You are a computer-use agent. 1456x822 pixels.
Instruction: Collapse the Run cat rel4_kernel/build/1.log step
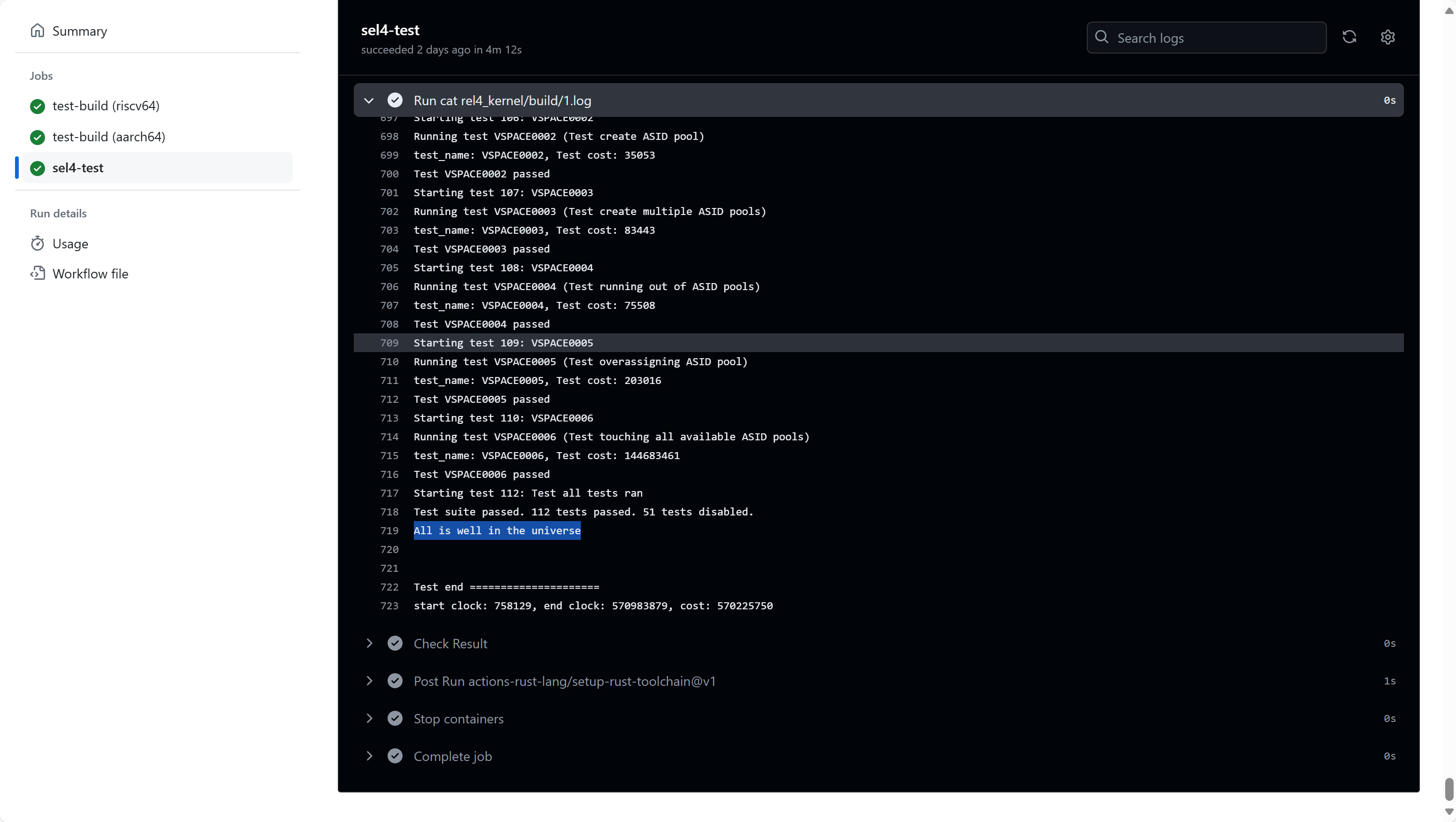point(369,100)
